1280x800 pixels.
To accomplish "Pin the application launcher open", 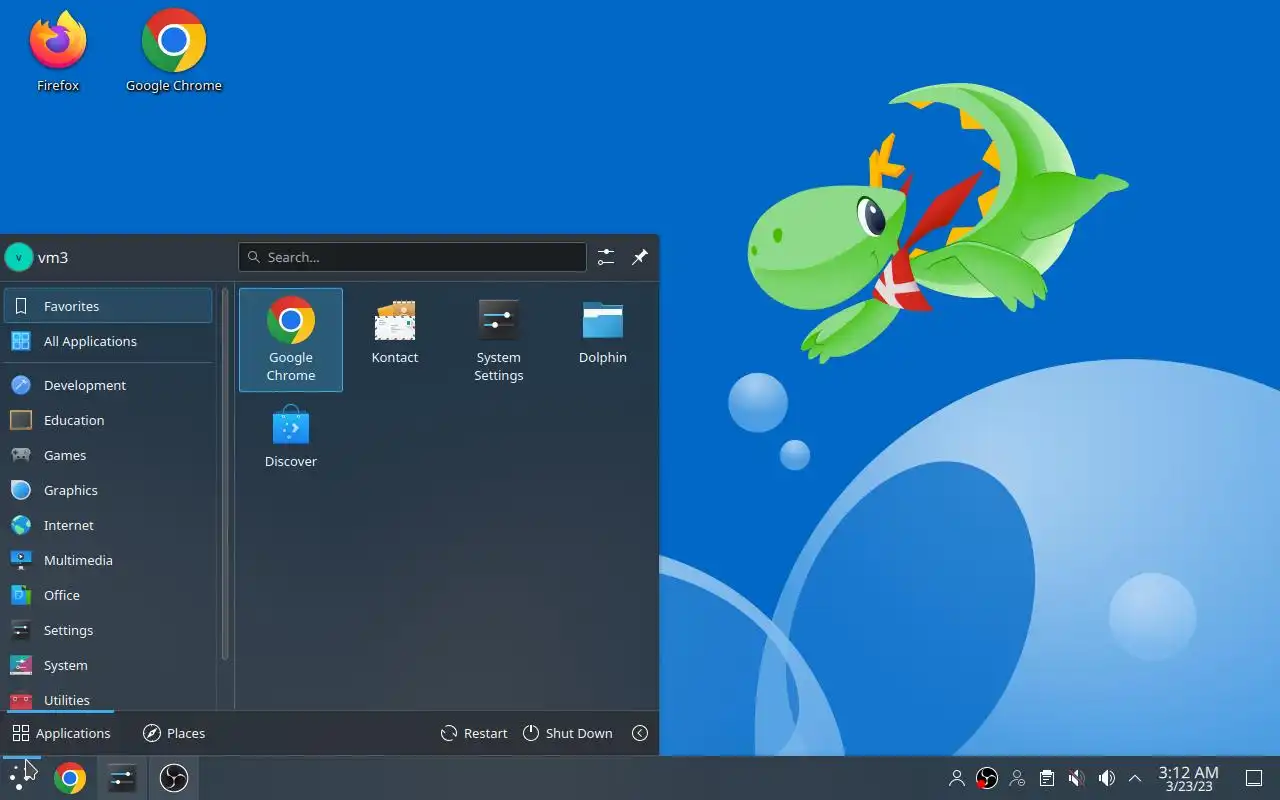I will pyautogui.click(x=640, y=257).
